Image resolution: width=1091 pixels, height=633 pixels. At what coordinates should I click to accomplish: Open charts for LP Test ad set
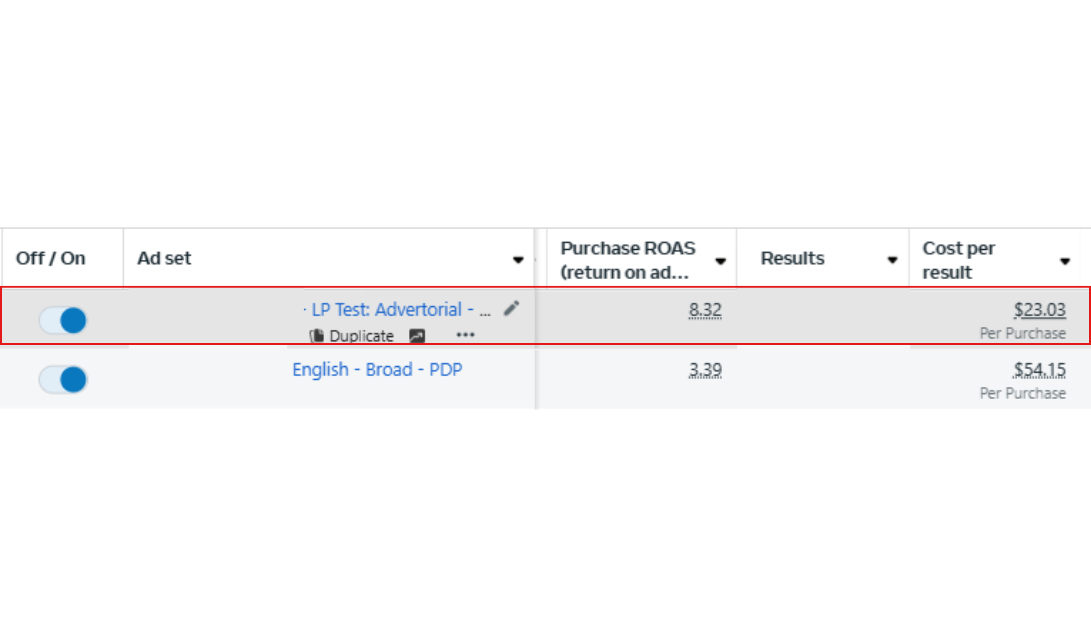click(417, 336)
